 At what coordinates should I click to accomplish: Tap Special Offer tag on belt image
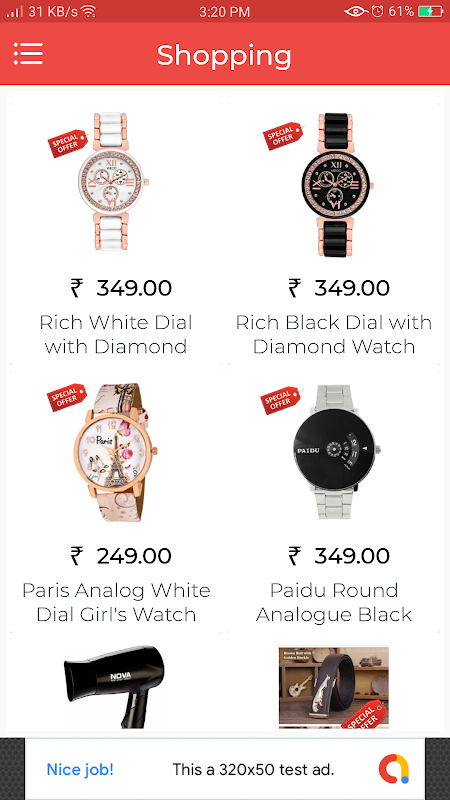365,715
